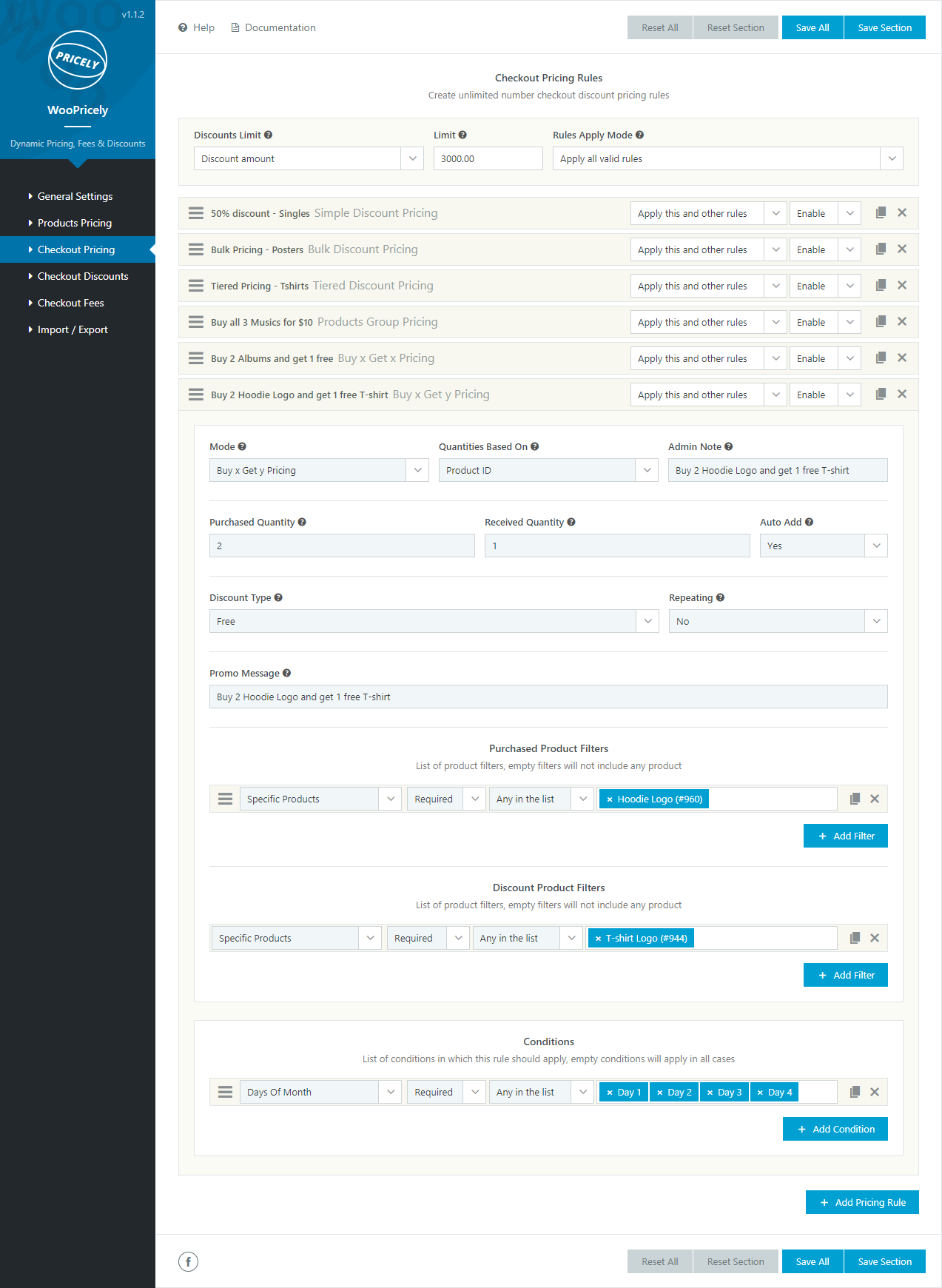Duplicate the T-shirt Logo discount filter
Screen dimensions: 942x1288
(855, 938)
